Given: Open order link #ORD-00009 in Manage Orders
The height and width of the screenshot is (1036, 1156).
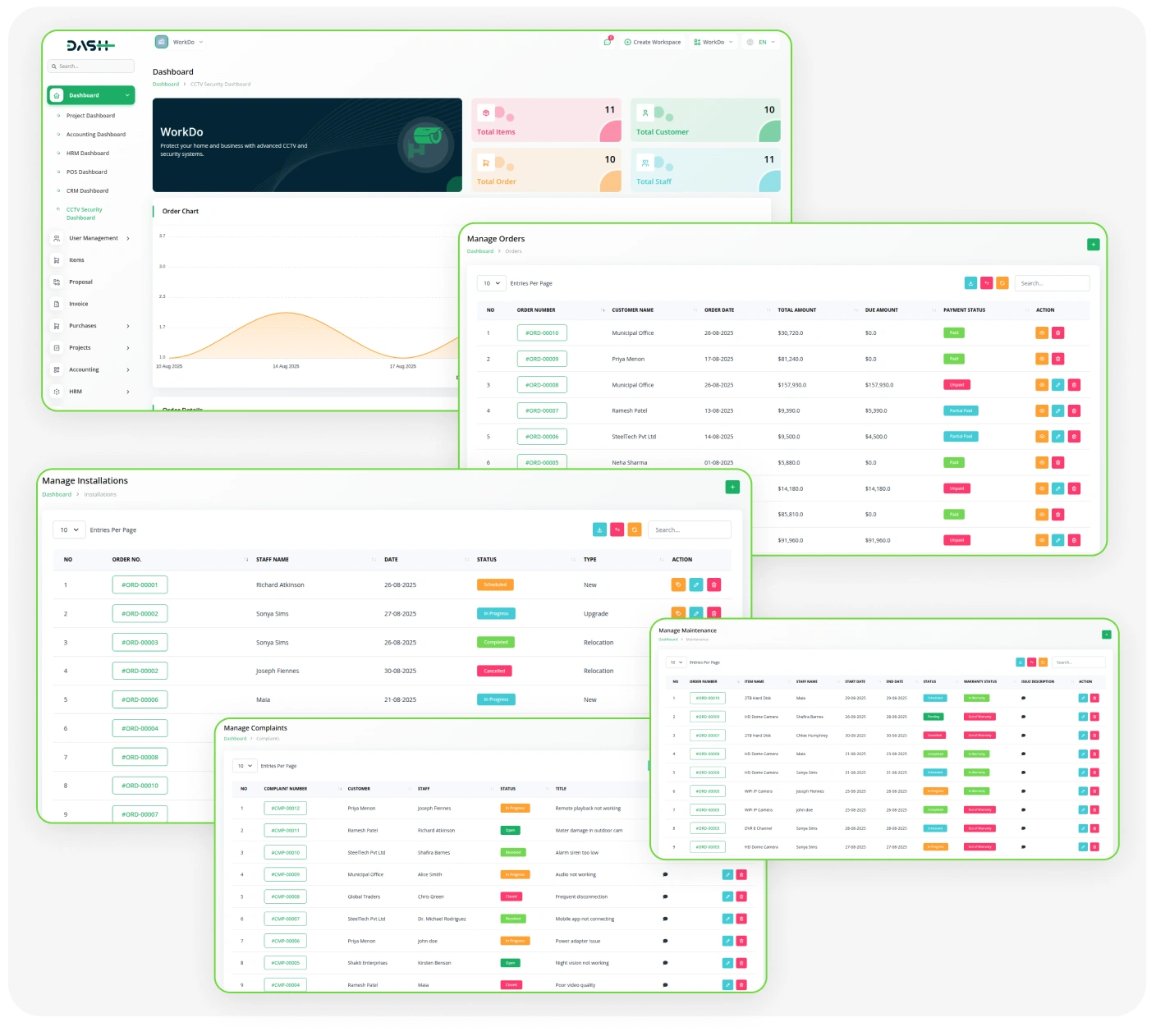Looking at the screenshot, I should coord(542,359).
